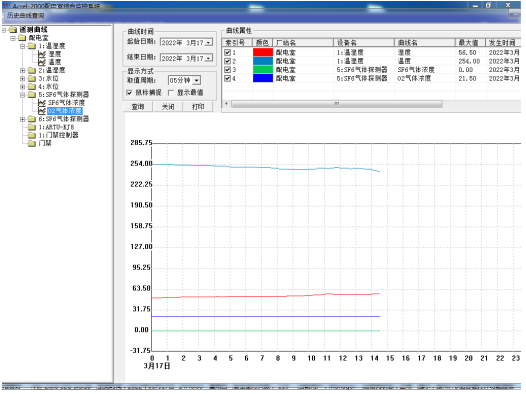Viewport: 526px width, 394px height.
Task: Click the 1:ARTU-KJ8 folder icon
Action: coord(32,127)
